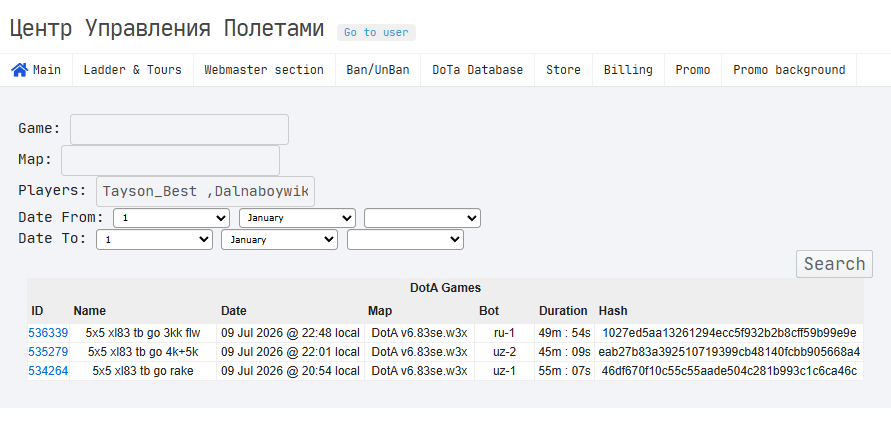The width and height of the screenshot is (891, 448).
Task: Open the Date From day dropdown
Action: pos(171,218)
